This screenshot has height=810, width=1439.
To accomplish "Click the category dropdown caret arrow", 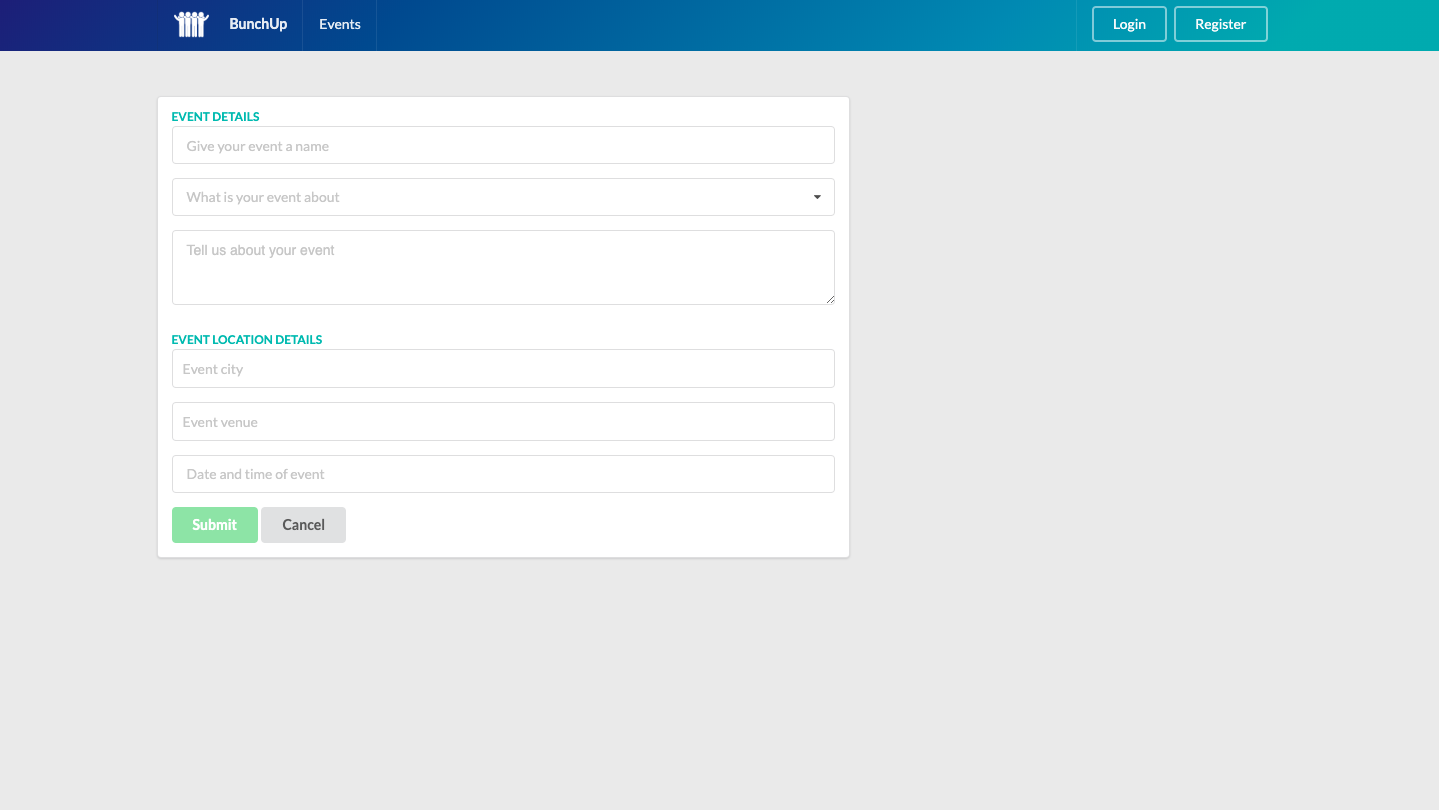I will click(817, 197).
